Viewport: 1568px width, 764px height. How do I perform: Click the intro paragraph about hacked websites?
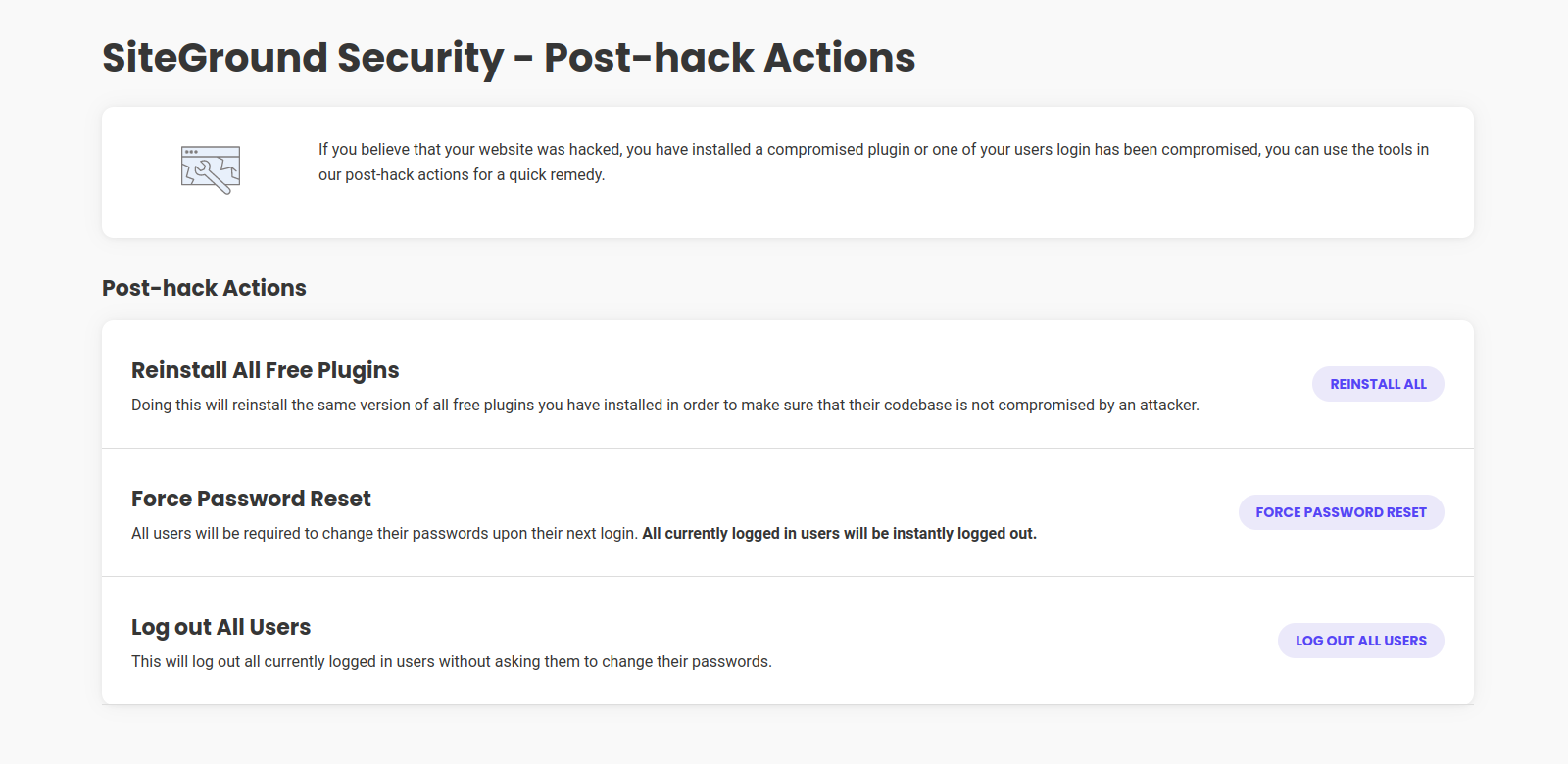pyautogui.click(x=873, y=162)
